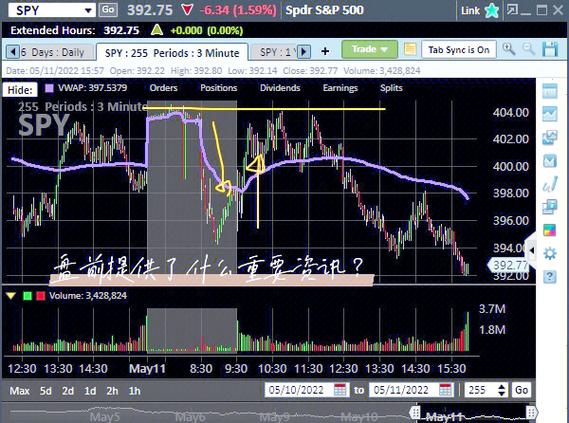The width and height of the screenshot is (569, 423).
Task: Select the drawing tools pencil icon
Action: click(x=549, y=184)
